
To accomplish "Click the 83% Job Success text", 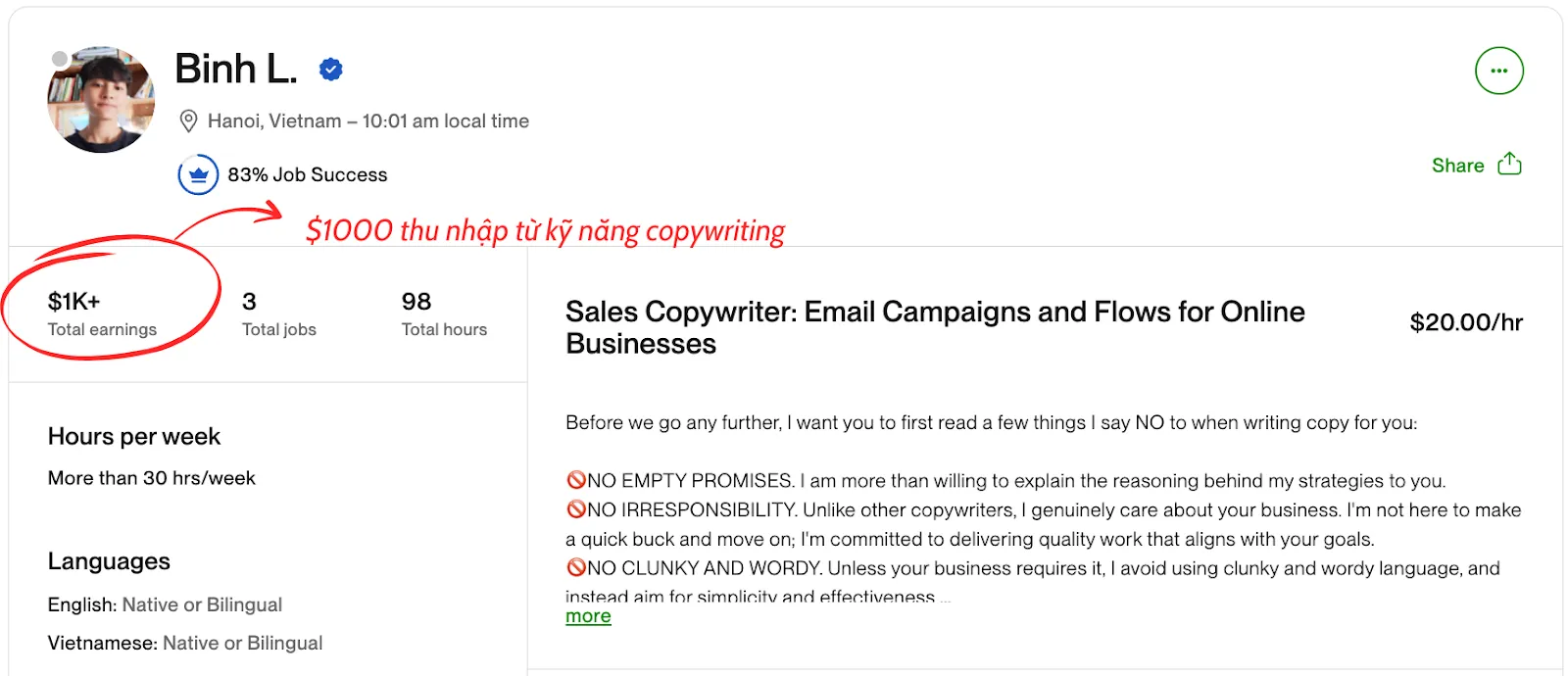I will point(308,174).
